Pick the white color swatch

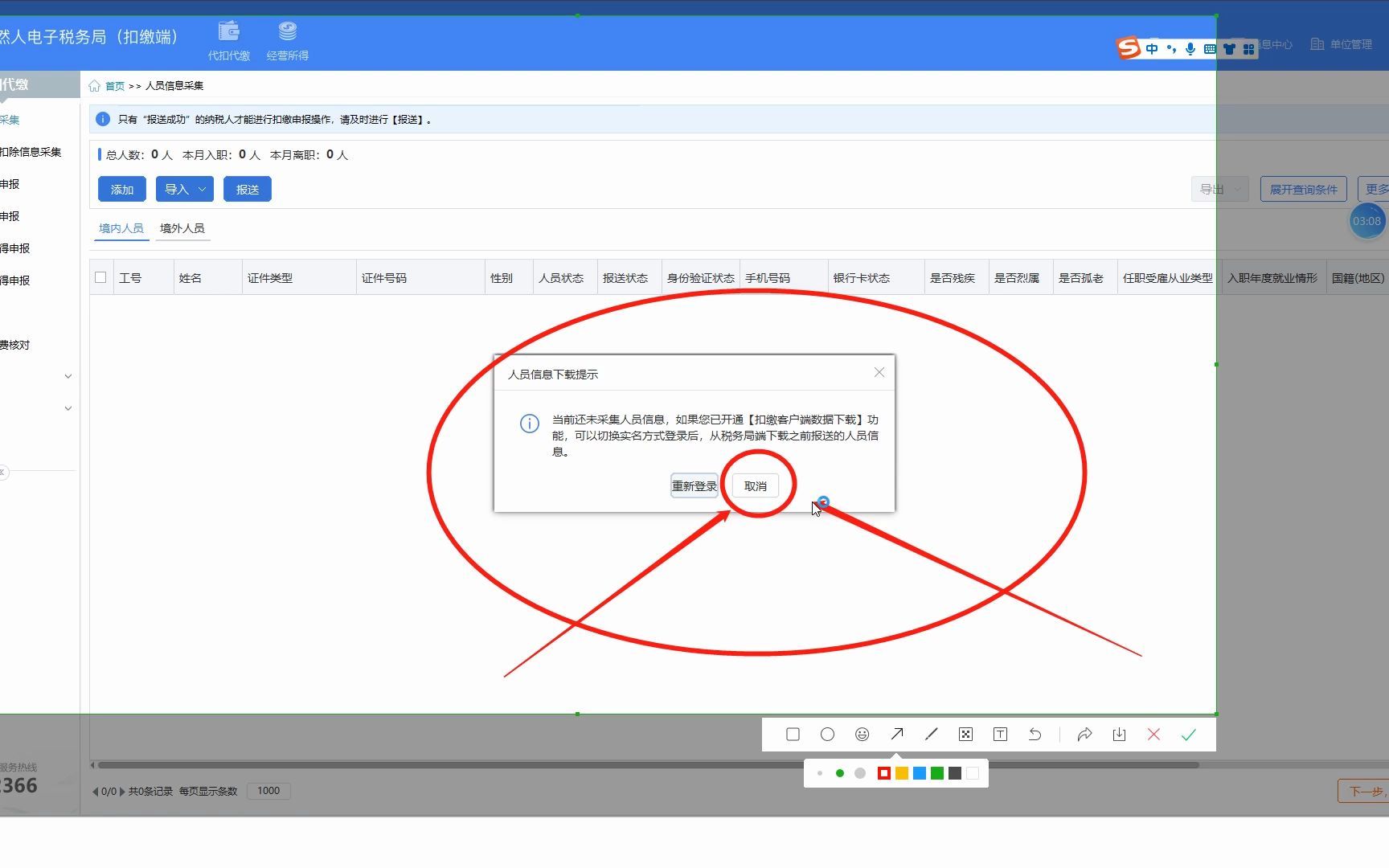click(x=973, y=773)
